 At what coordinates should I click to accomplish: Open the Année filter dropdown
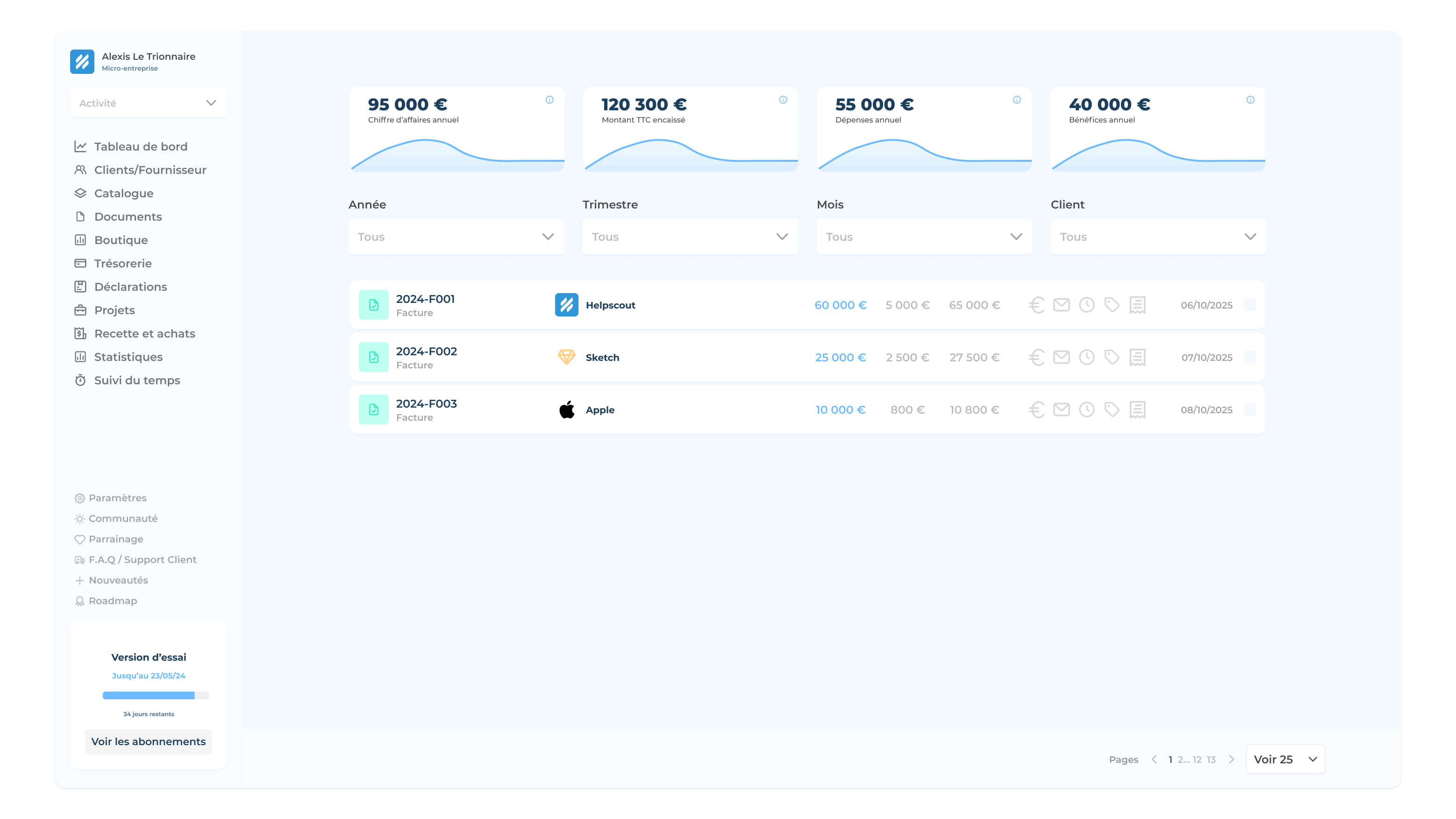point(456,237)
